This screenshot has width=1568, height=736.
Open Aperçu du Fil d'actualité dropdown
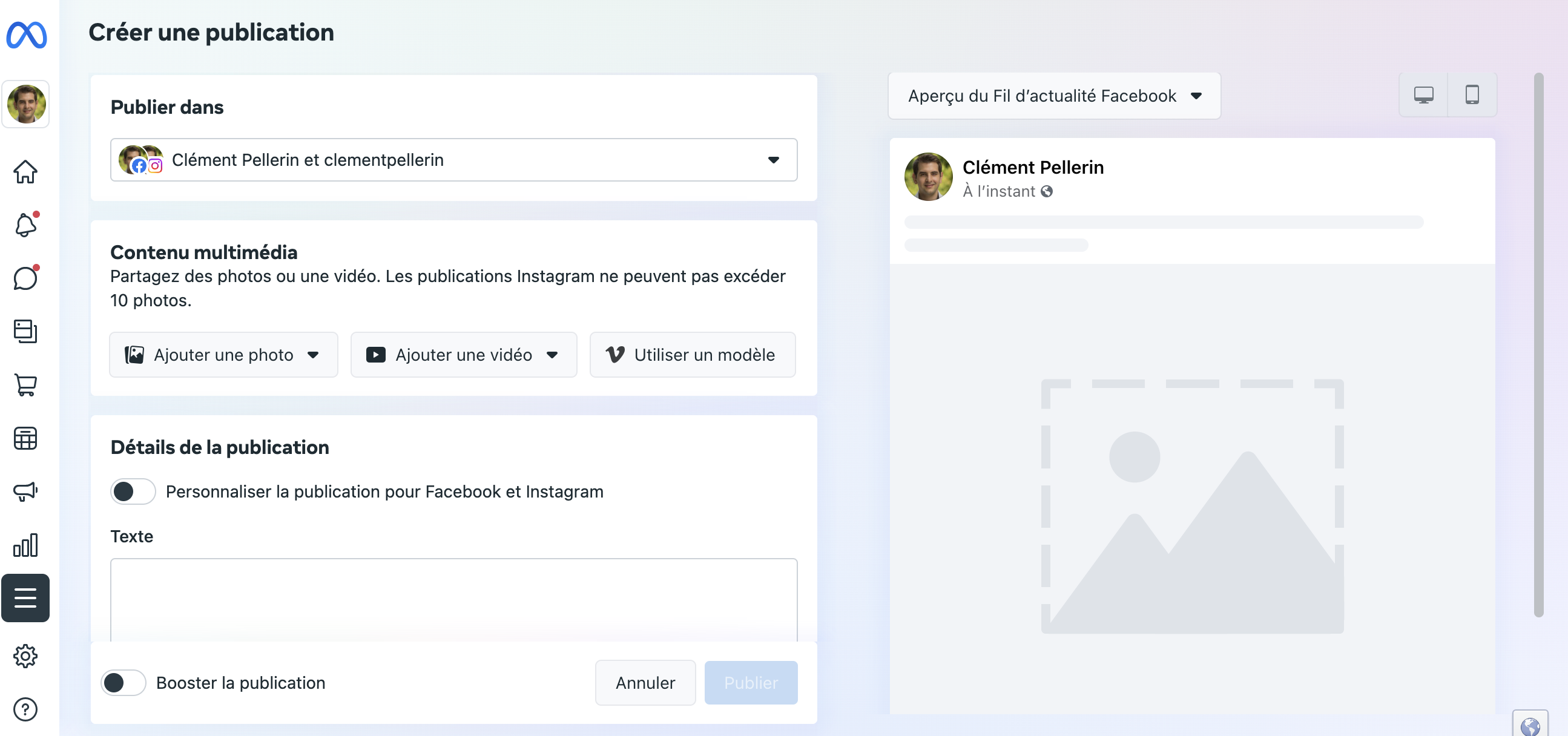click(1053, 96)
